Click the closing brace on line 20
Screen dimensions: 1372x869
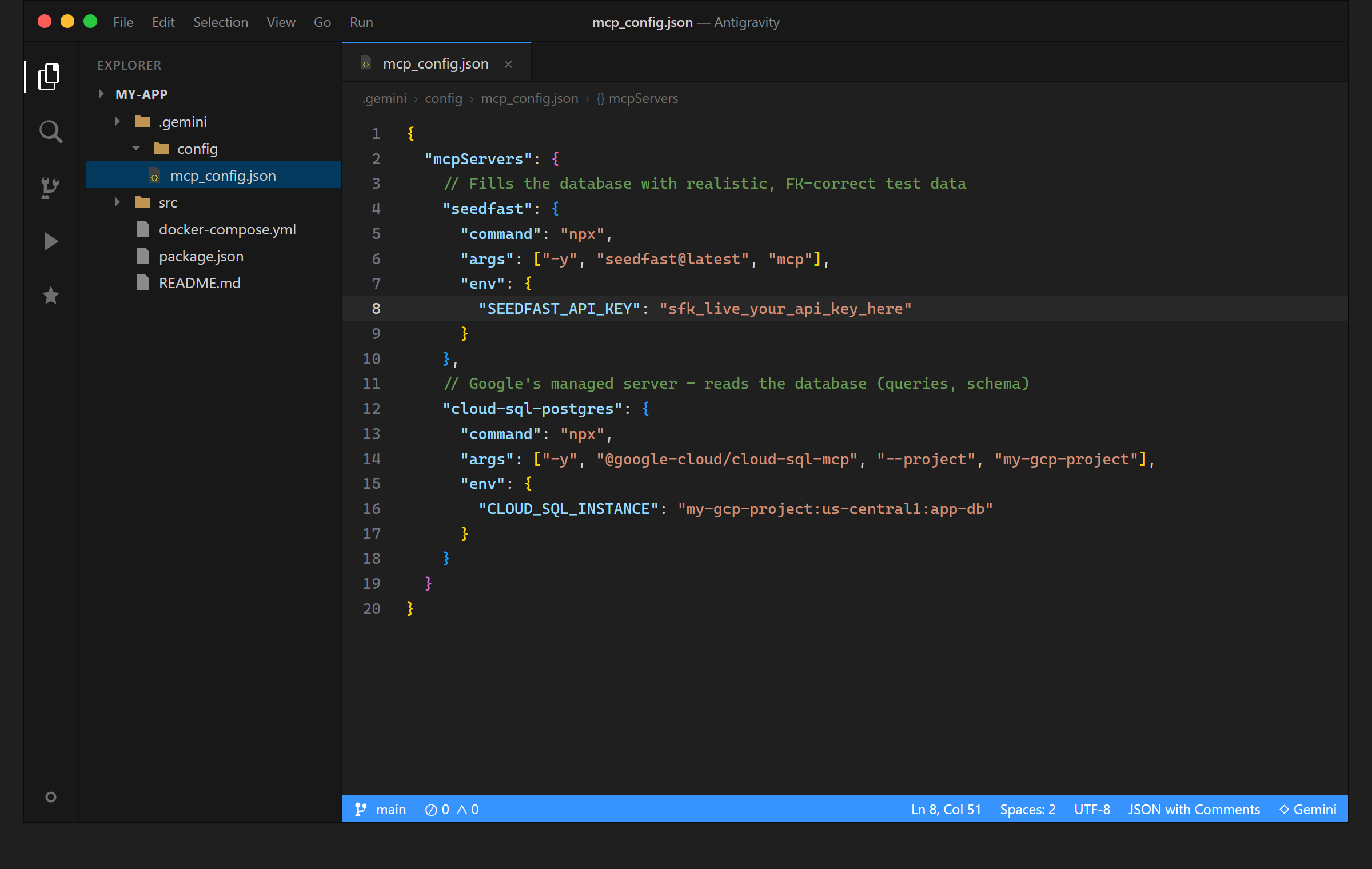(410, 608)
